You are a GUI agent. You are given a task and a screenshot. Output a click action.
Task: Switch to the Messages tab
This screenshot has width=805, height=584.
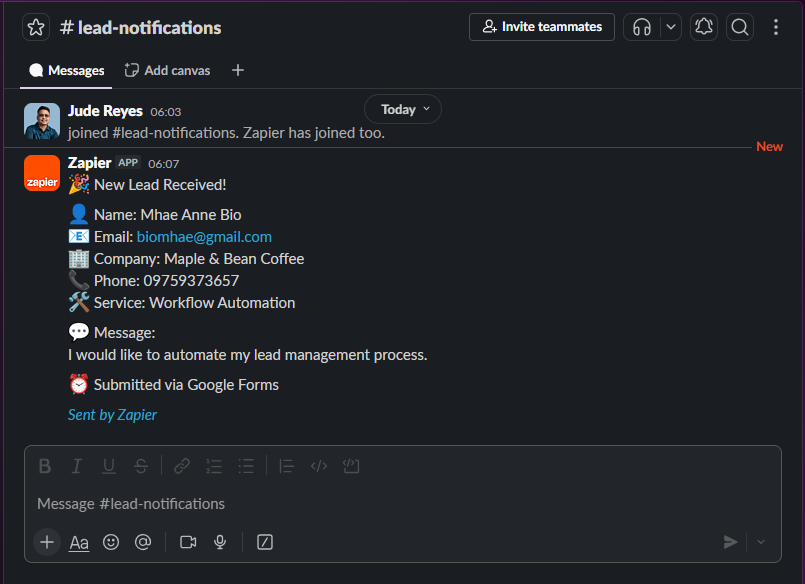tap(66, 70)
